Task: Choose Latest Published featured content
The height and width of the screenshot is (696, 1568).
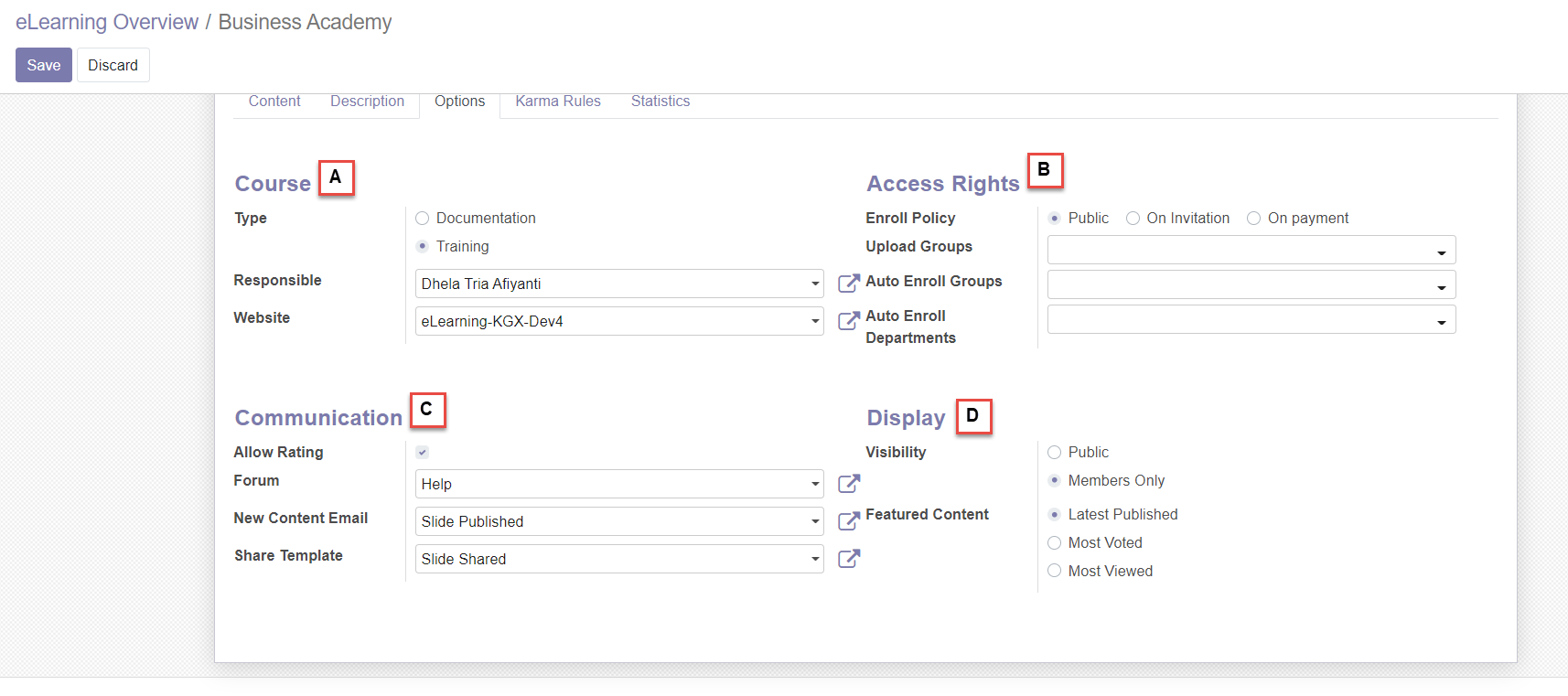Action: click(x=1055, y=514)
